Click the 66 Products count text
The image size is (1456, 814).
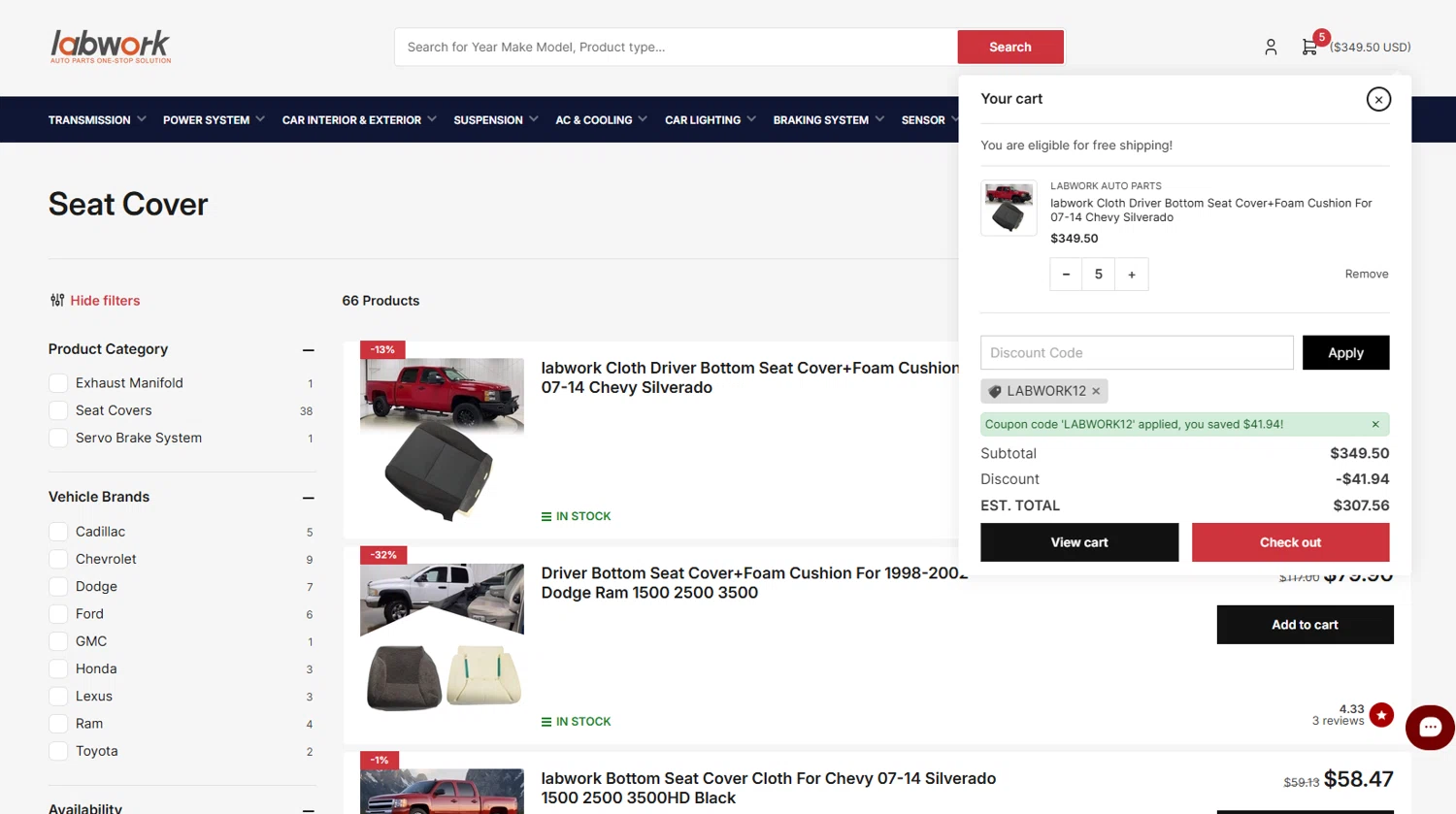coord(381,301)
